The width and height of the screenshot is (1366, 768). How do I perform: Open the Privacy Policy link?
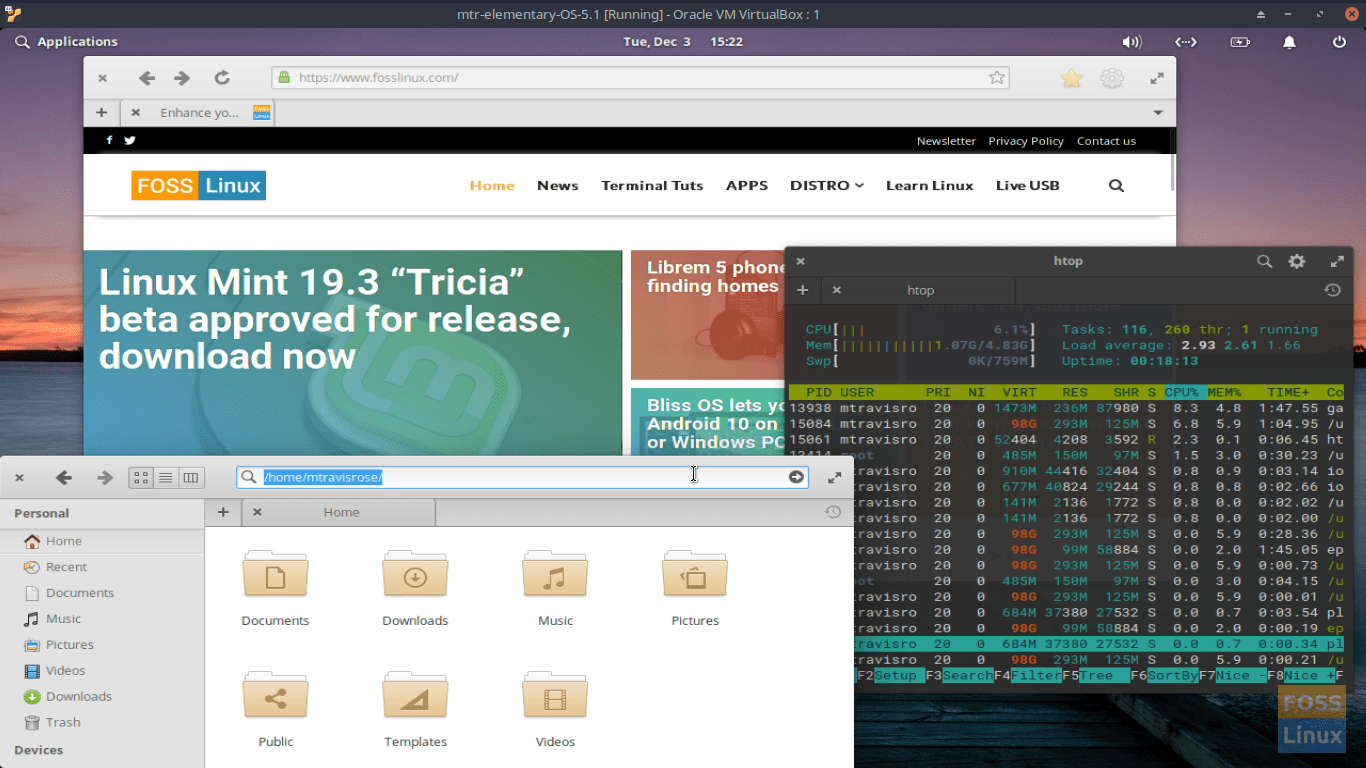point(1026,141)
